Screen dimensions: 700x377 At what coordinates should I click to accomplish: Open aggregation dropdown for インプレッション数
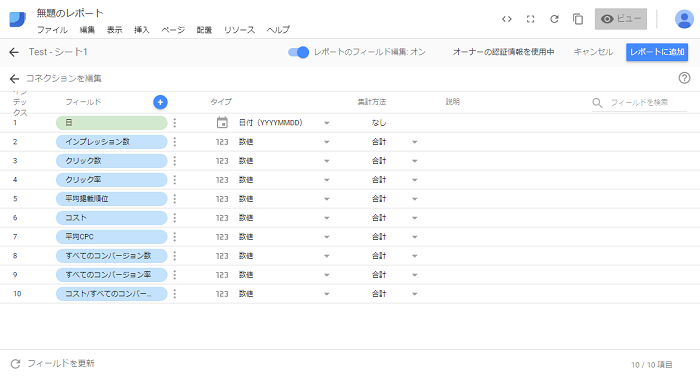pos(415,142)
